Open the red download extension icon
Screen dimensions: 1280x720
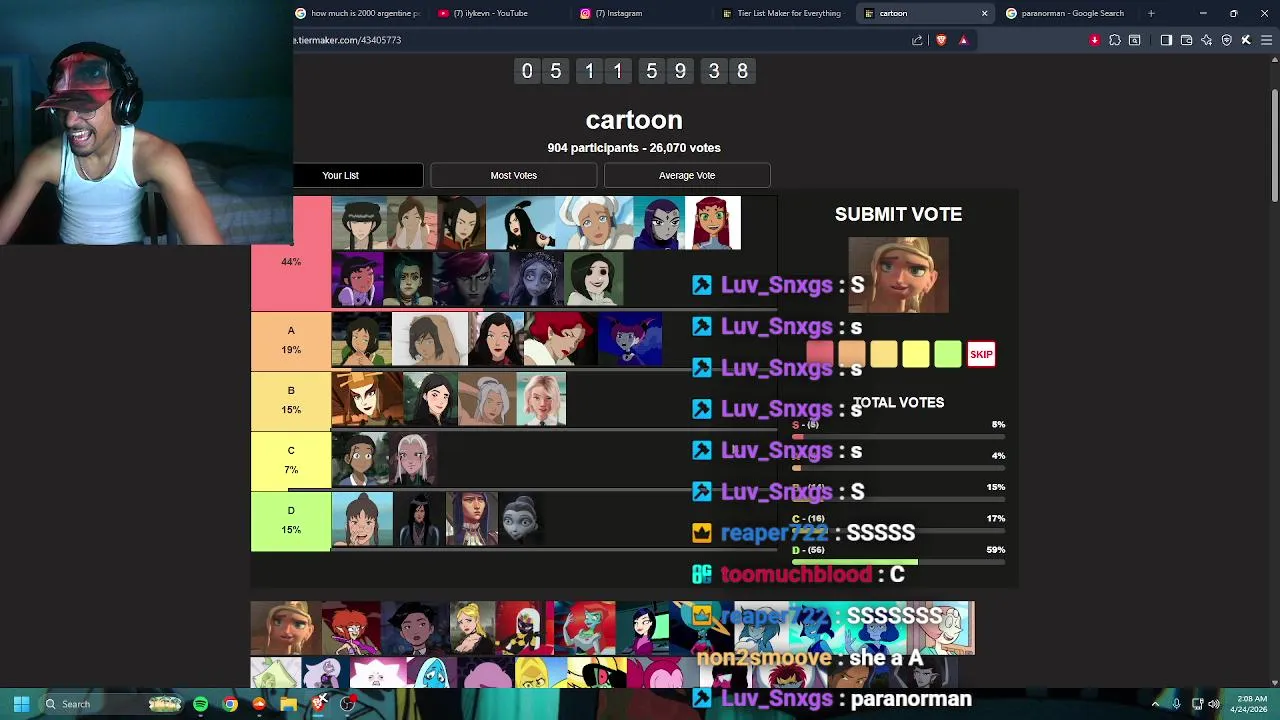click(1094, 40)
